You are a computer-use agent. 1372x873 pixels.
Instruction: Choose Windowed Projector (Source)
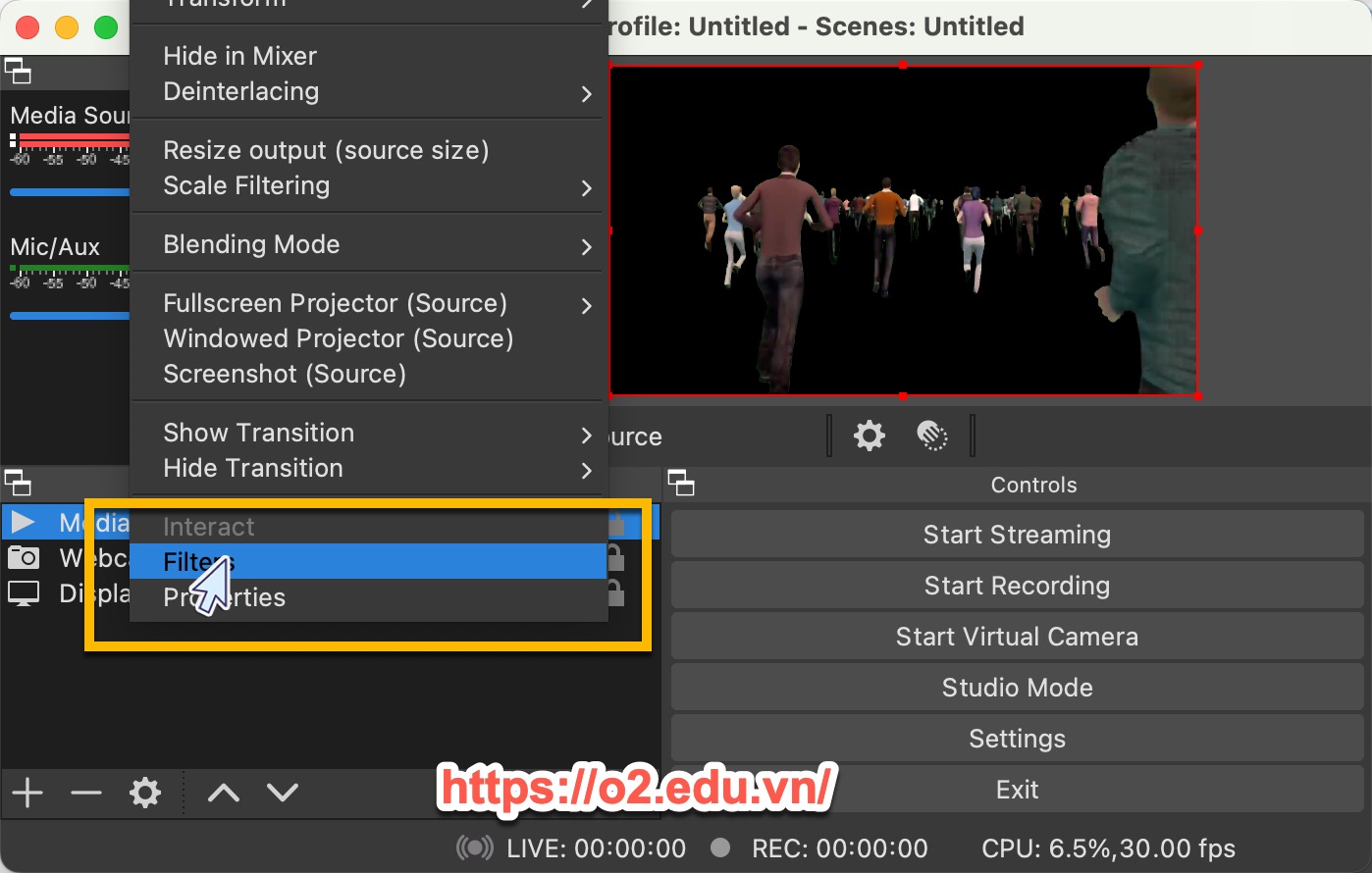369,338
